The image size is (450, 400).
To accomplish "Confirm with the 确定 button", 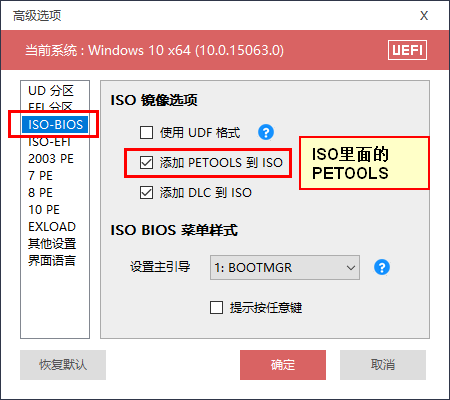I will (x=283, y=365).
